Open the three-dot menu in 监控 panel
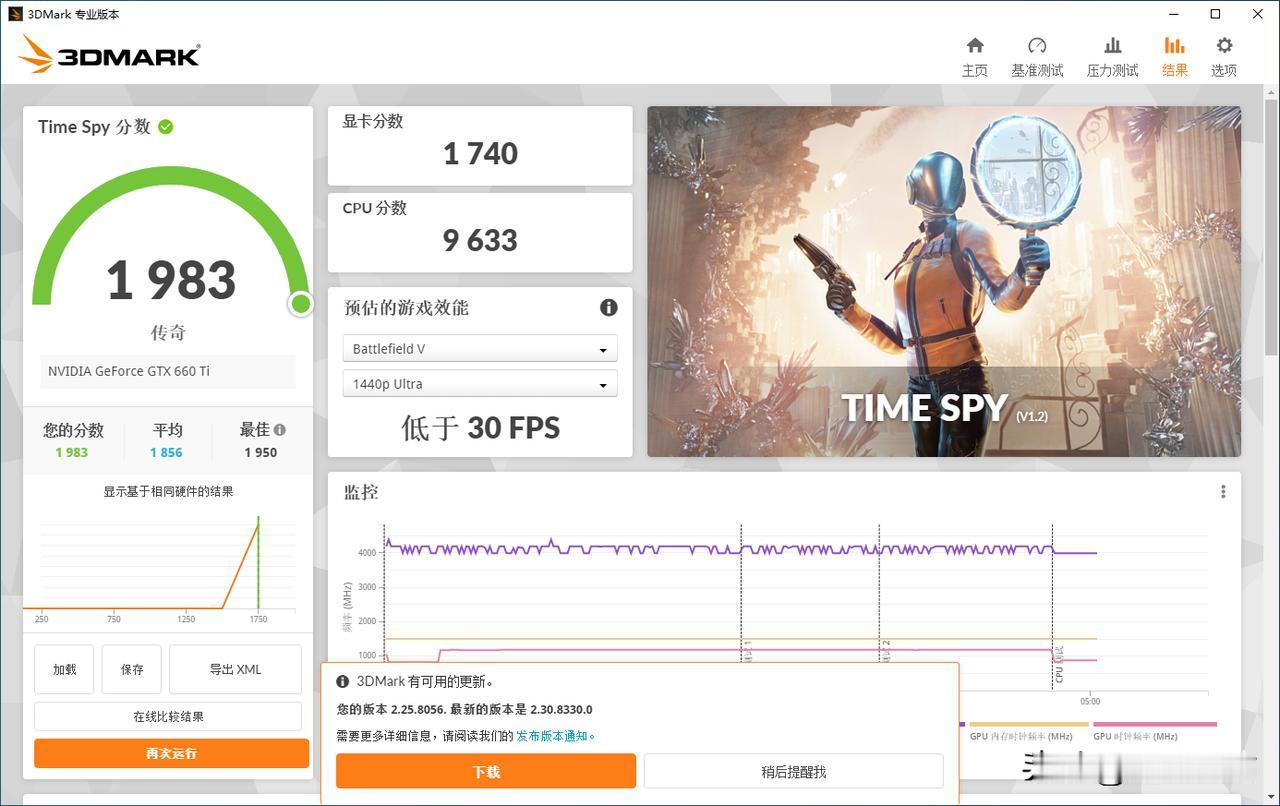This screenshot has height=806, width=1280. [x=1223, y=492]
